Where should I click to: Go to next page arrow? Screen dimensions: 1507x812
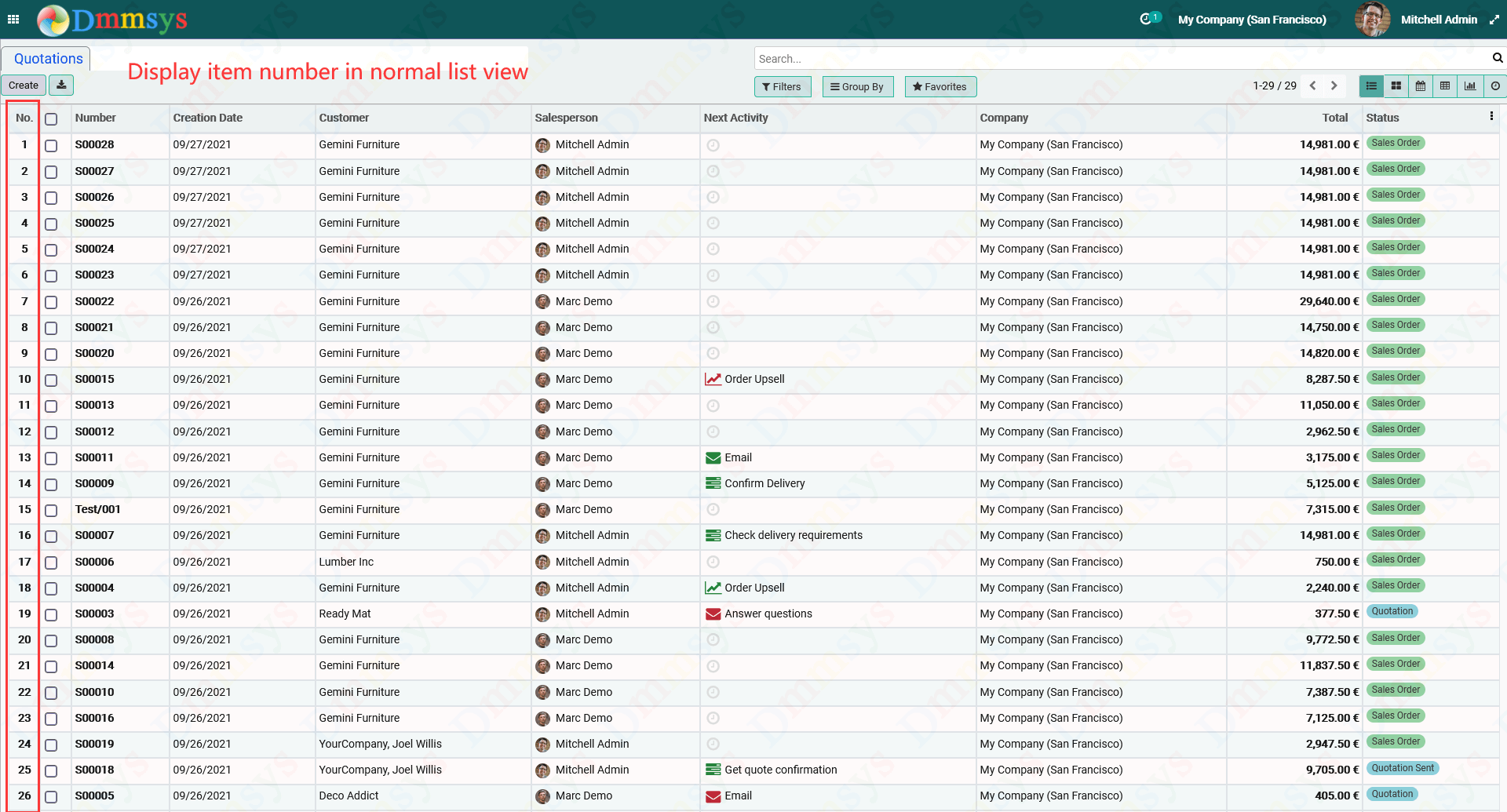tap(1334, 86)
